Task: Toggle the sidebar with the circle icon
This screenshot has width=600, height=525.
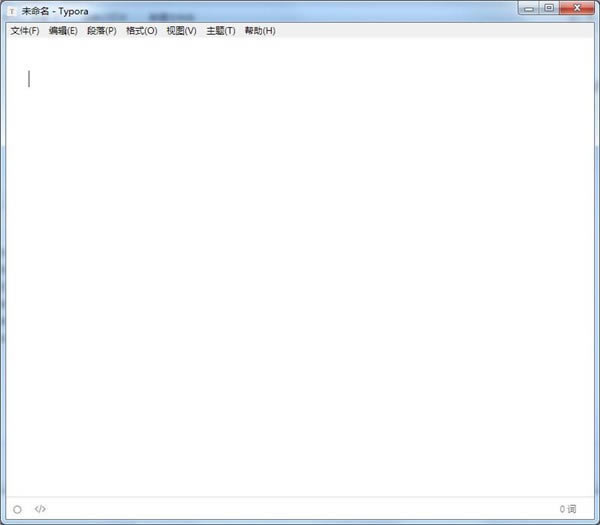Action: tap(17, 509)
